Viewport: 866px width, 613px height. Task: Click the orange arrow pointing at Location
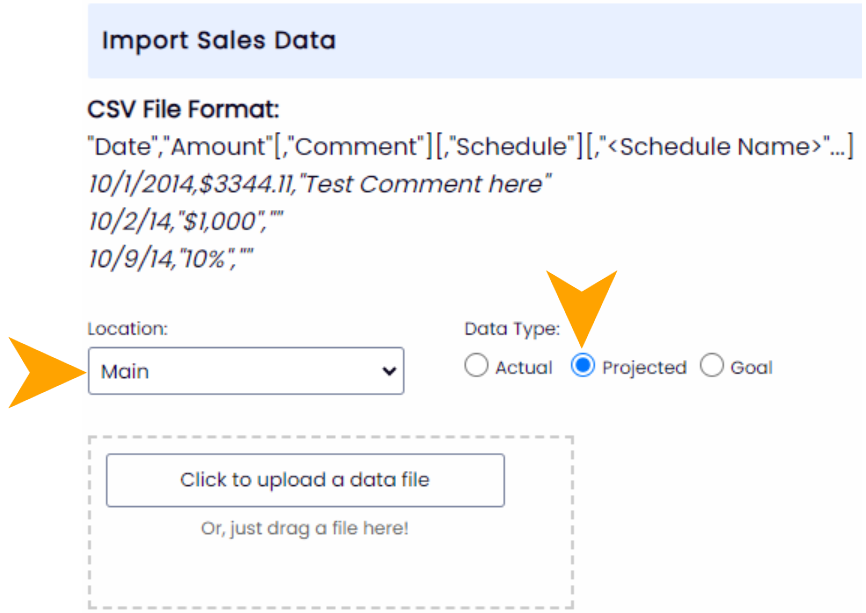[x=45, y=371]
